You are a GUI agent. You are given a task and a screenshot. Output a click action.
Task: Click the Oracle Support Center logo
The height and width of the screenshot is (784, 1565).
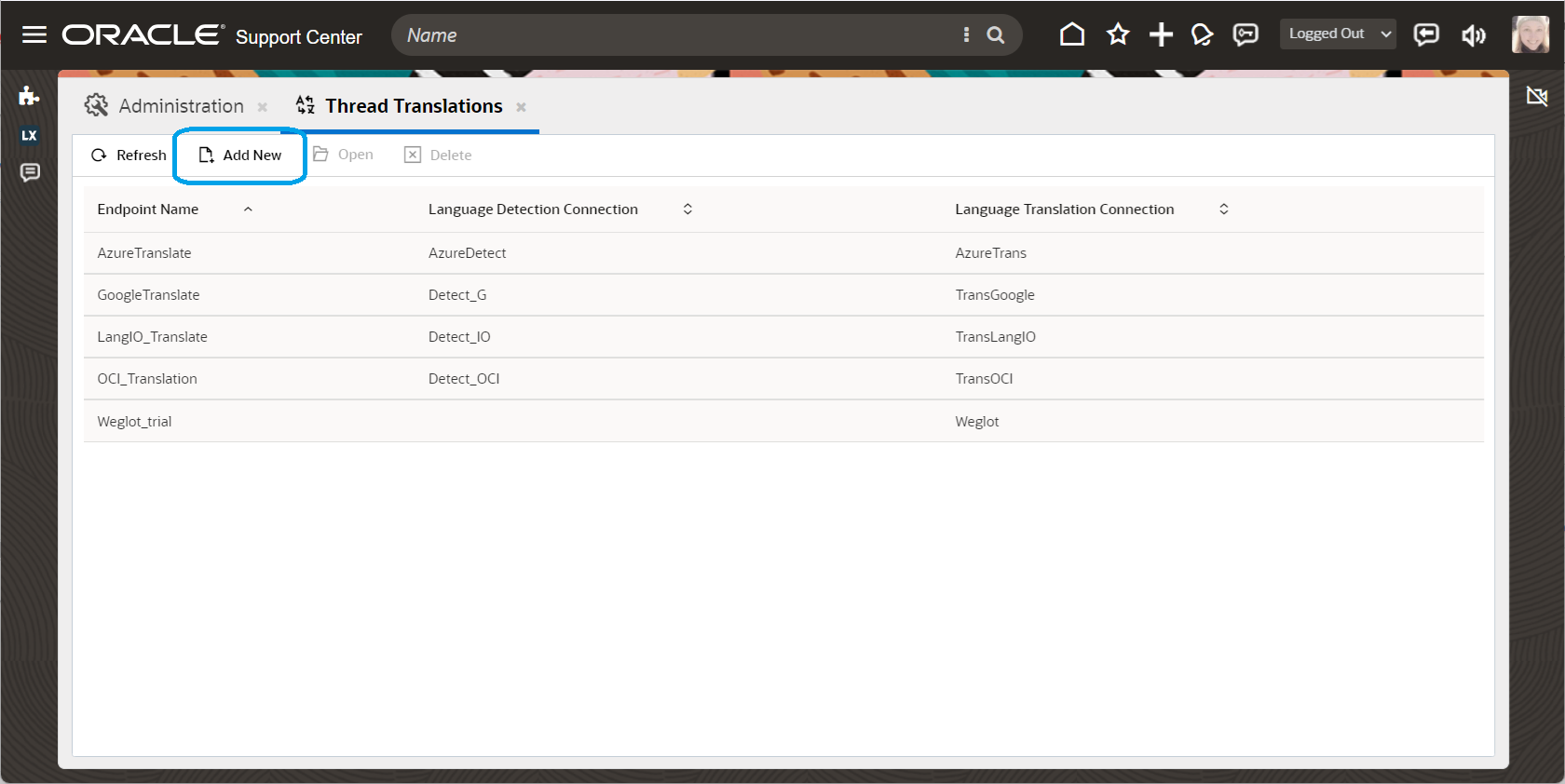212,35
